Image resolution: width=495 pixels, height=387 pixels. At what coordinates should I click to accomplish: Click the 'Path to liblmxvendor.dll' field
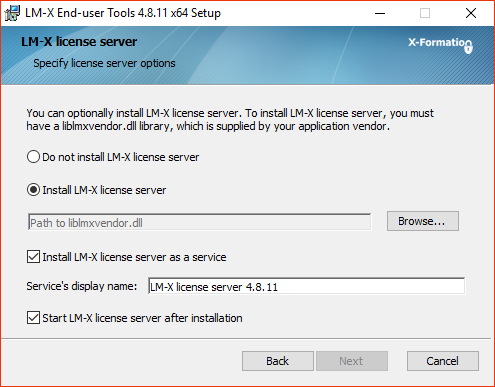point(199,222)
